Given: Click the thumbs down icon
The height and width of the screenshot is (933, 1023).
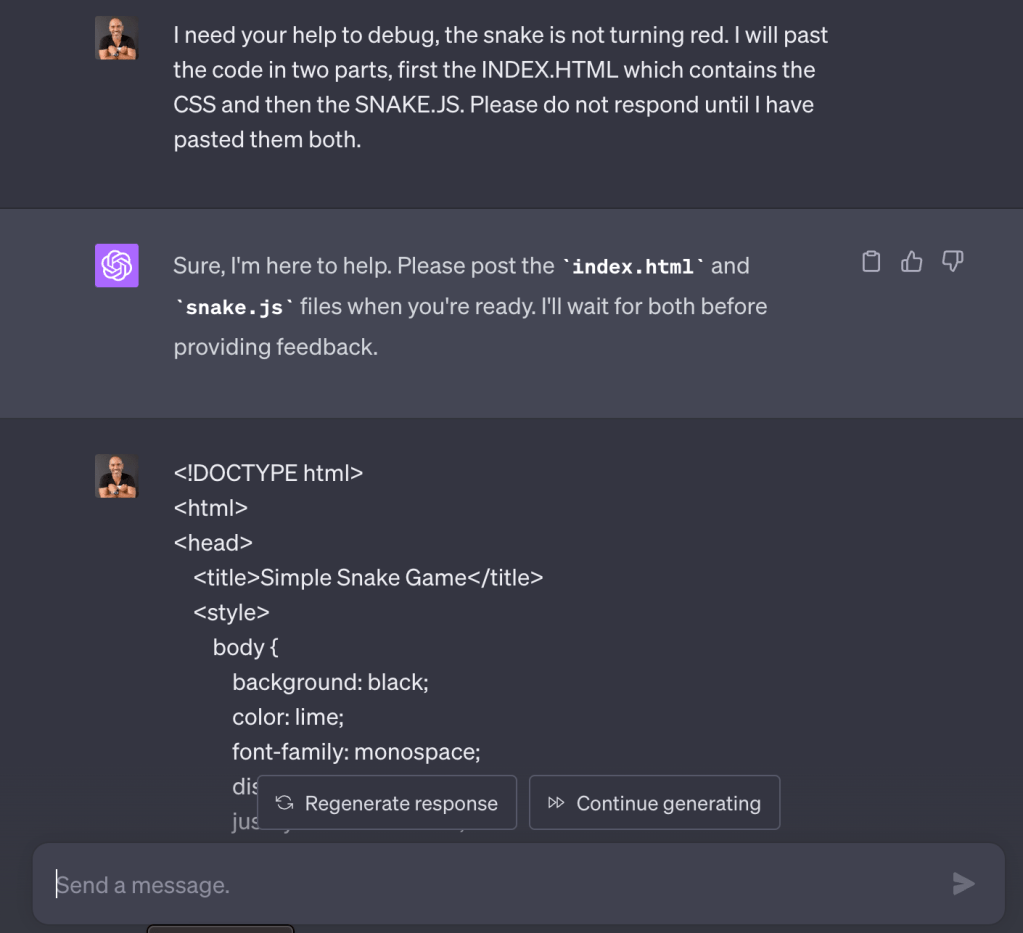Looking at the screenshot, I should 953,262.
